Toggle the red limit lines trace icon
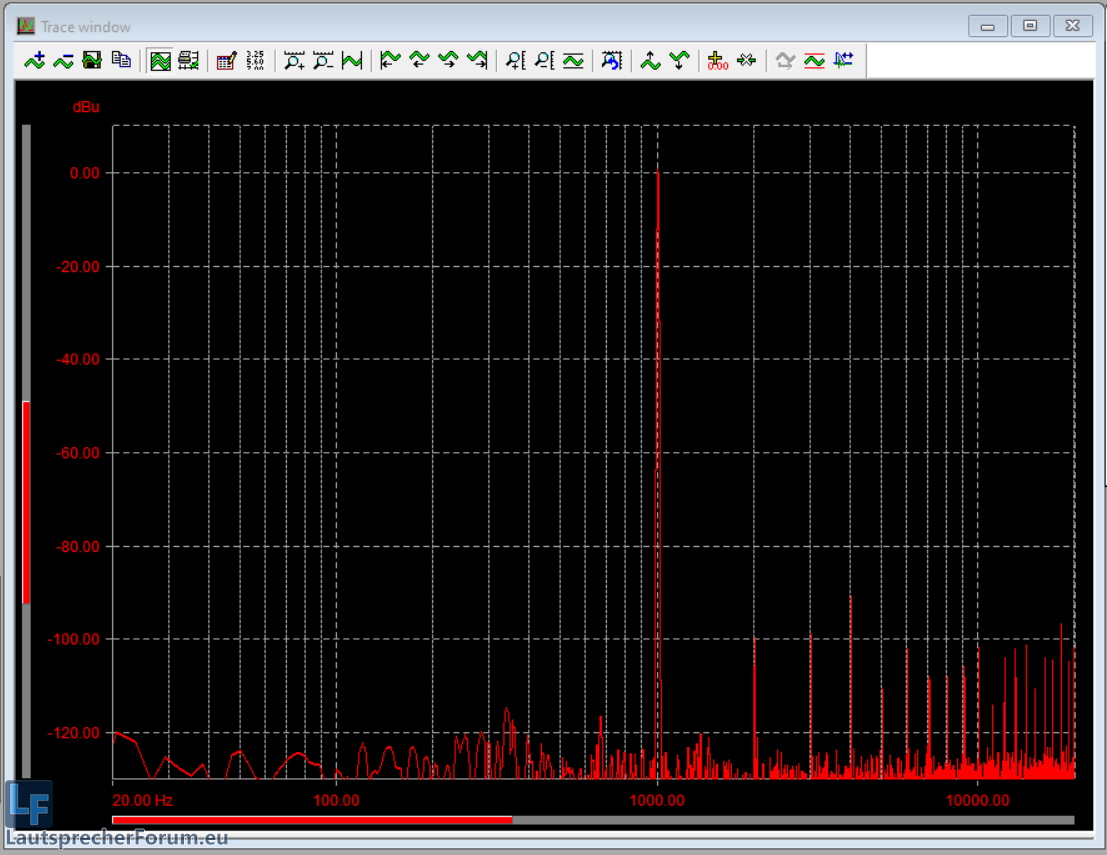 814,61
